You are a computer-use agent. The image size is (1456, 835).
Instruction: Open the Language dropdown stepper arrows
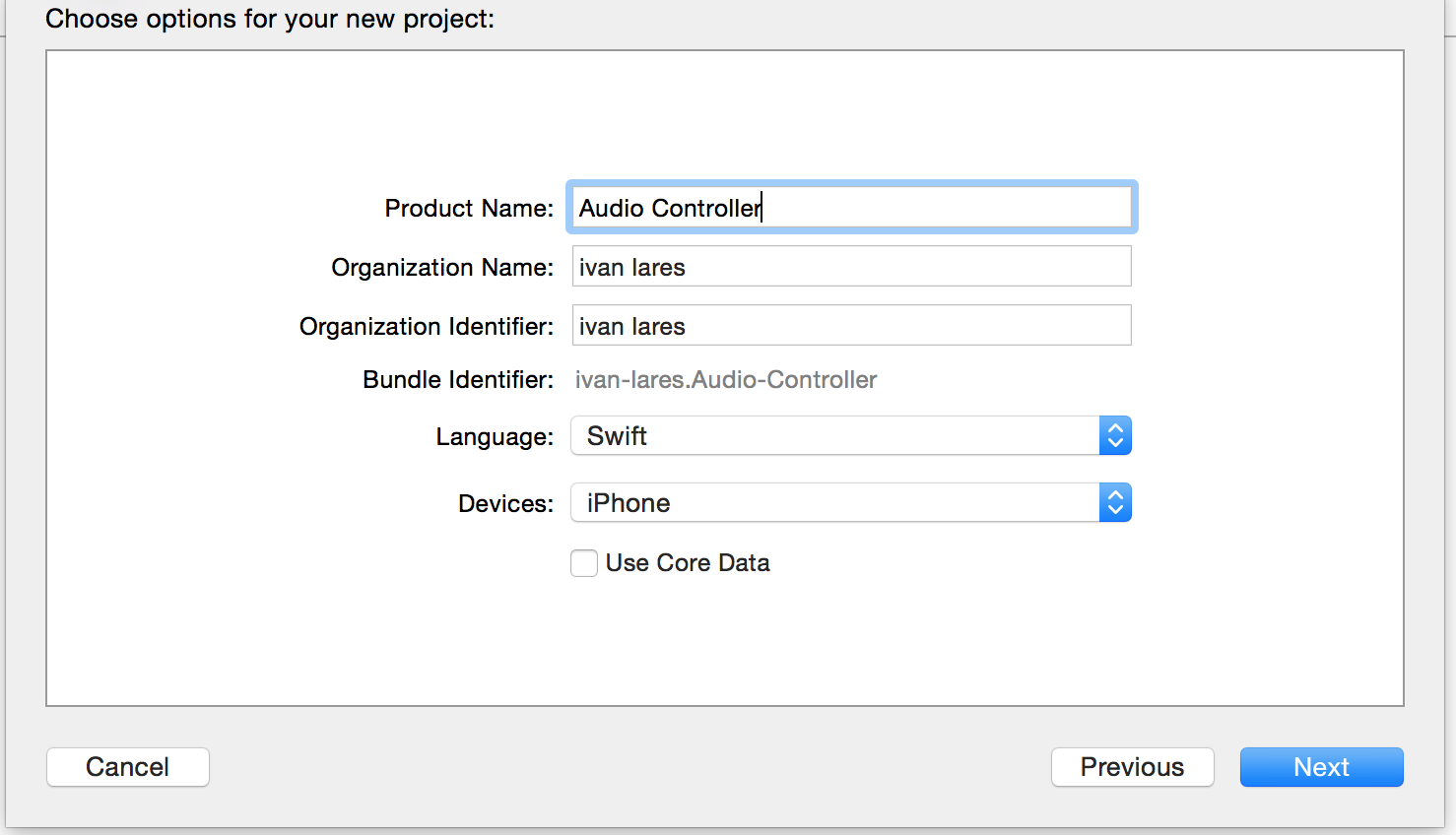1114,435
